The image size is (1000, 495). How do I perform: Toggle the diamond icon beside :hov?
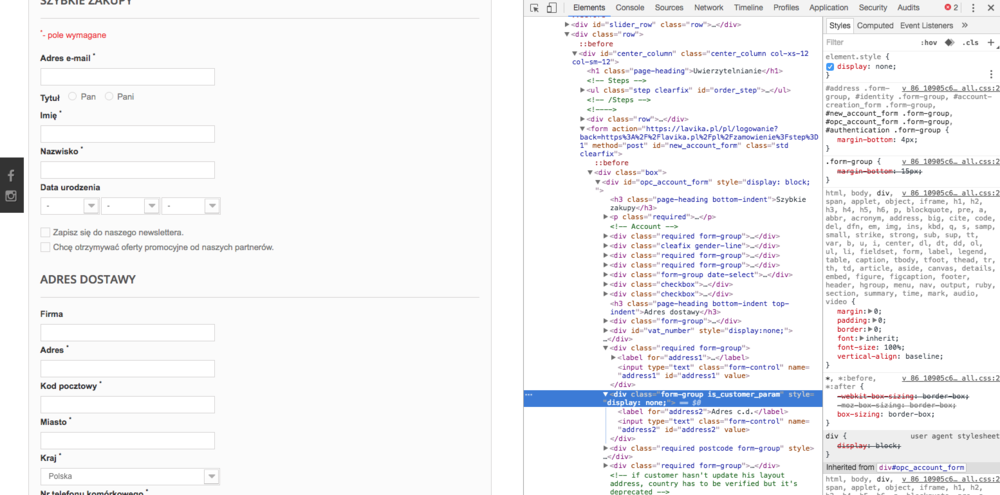[x=950, y=43]
